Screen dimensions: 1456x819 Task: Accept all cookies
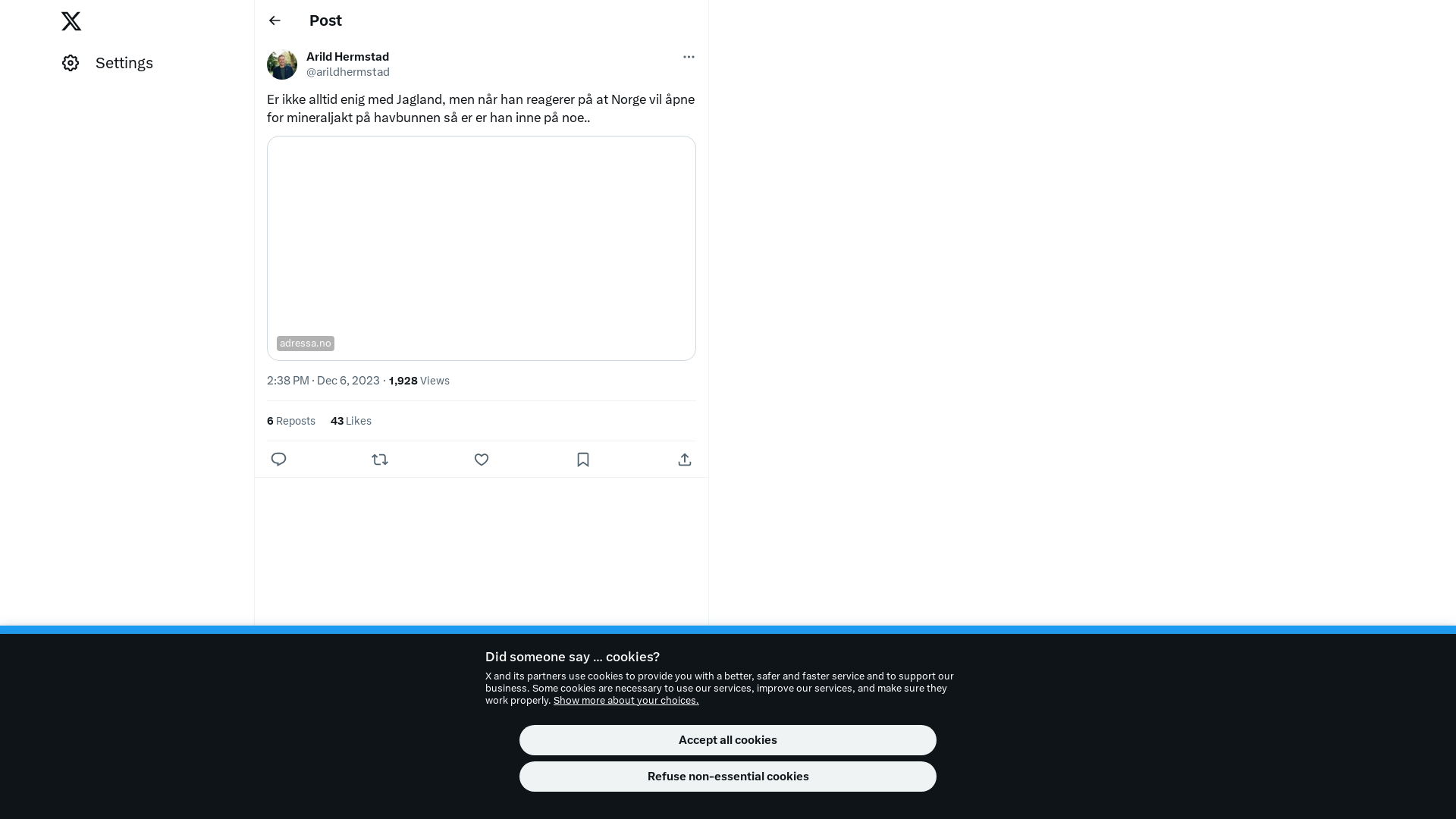coord(728,740)
